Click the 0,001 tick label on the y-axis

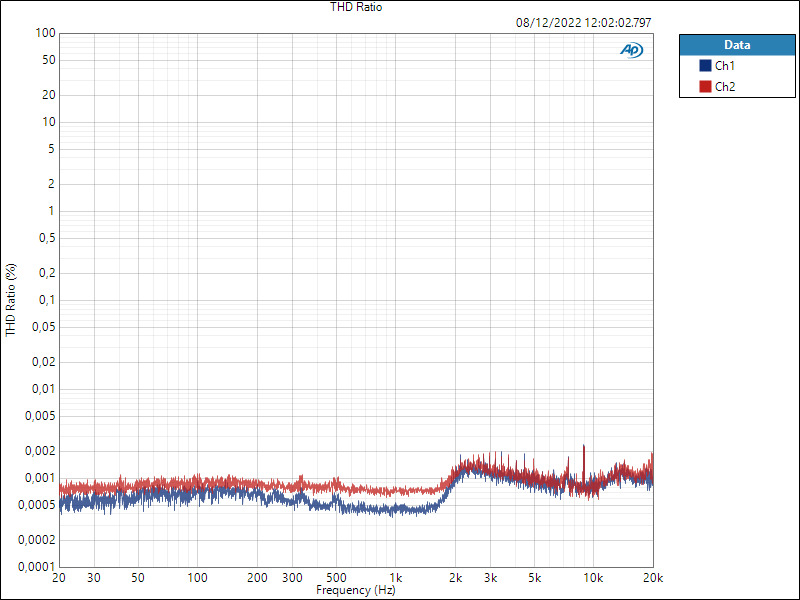(x=40, y=478)
